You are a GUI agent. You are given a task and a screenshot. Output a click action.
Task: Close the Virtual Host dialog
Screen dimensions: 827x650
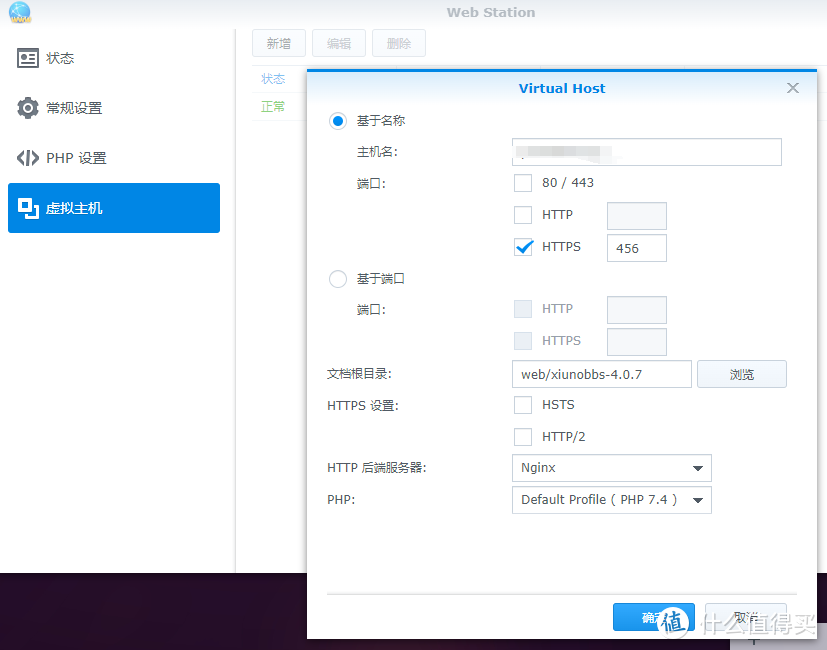(793, 88)
